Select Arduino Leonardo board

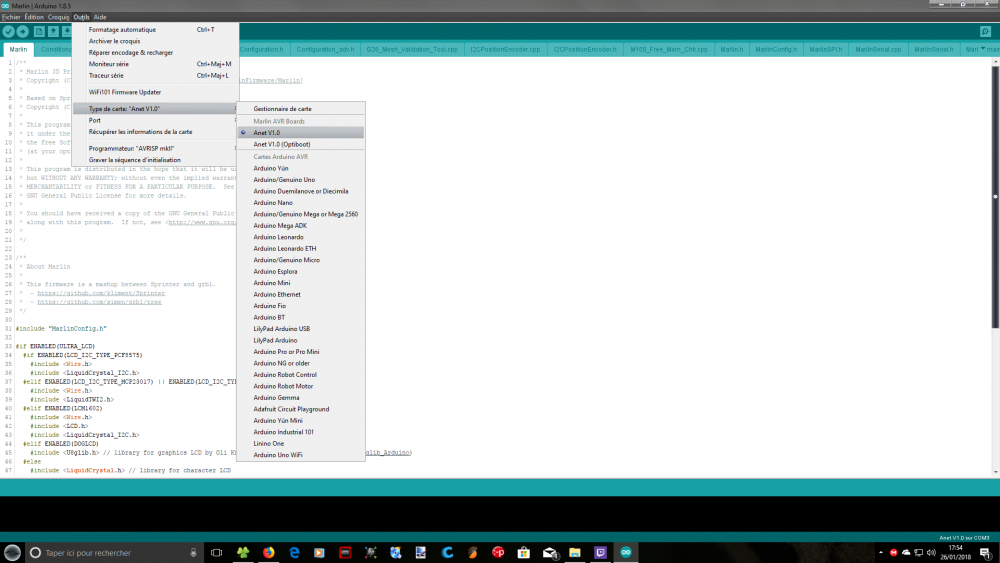pyautogui.click(x=300, y=237)
